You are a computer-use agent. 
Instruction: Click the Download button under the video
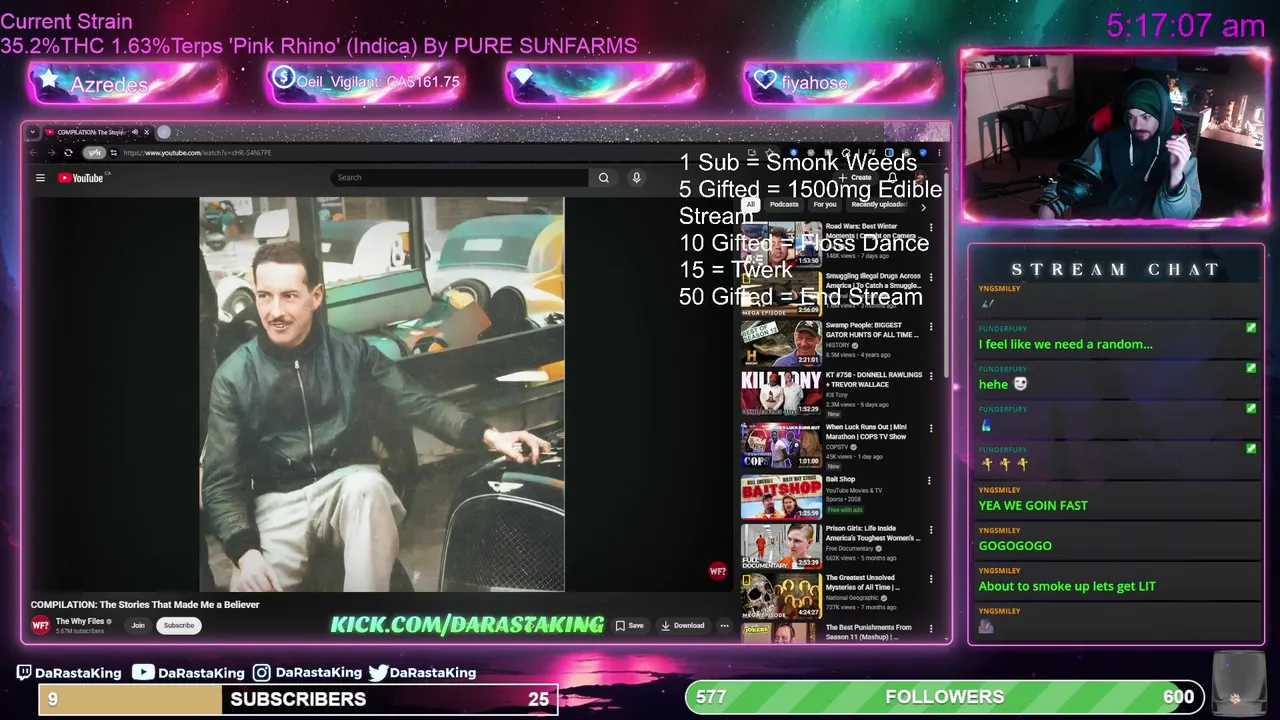683,625
